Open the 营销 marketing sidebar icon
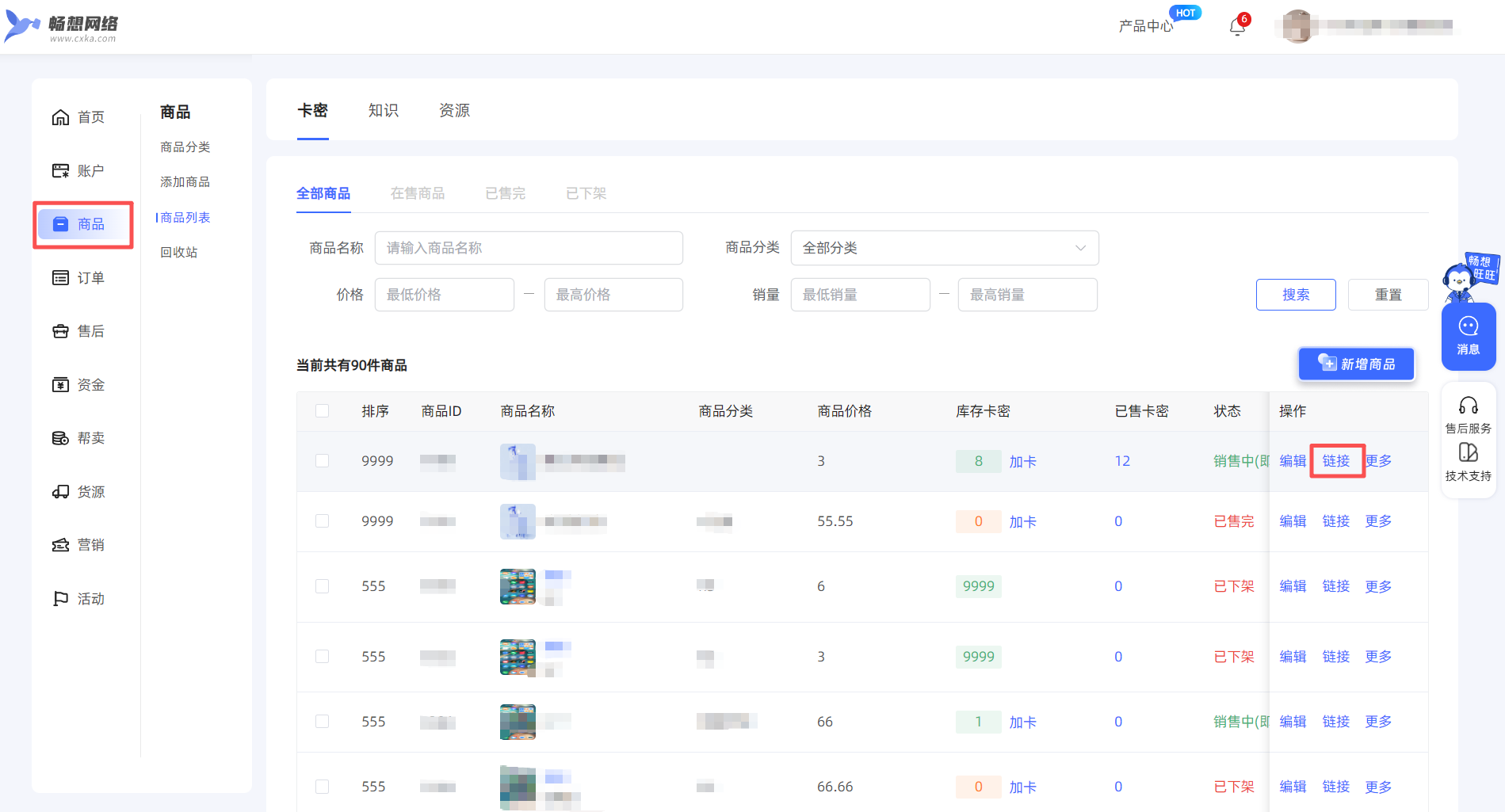The height and width of the screenshot is (812, 1505). 61,545
